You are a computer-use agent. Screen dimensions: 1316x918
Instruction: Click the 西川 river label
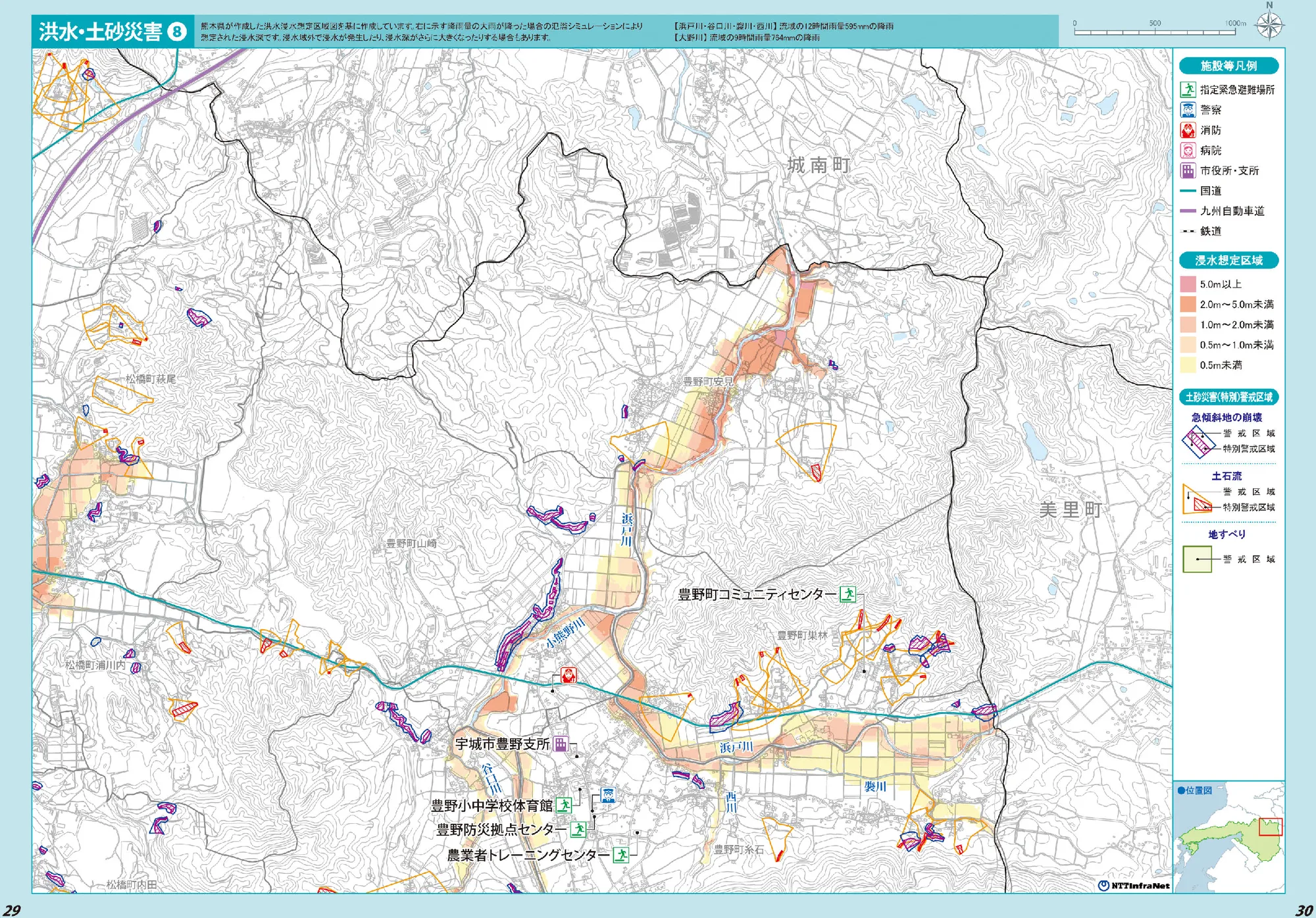[x=730, y=802]
